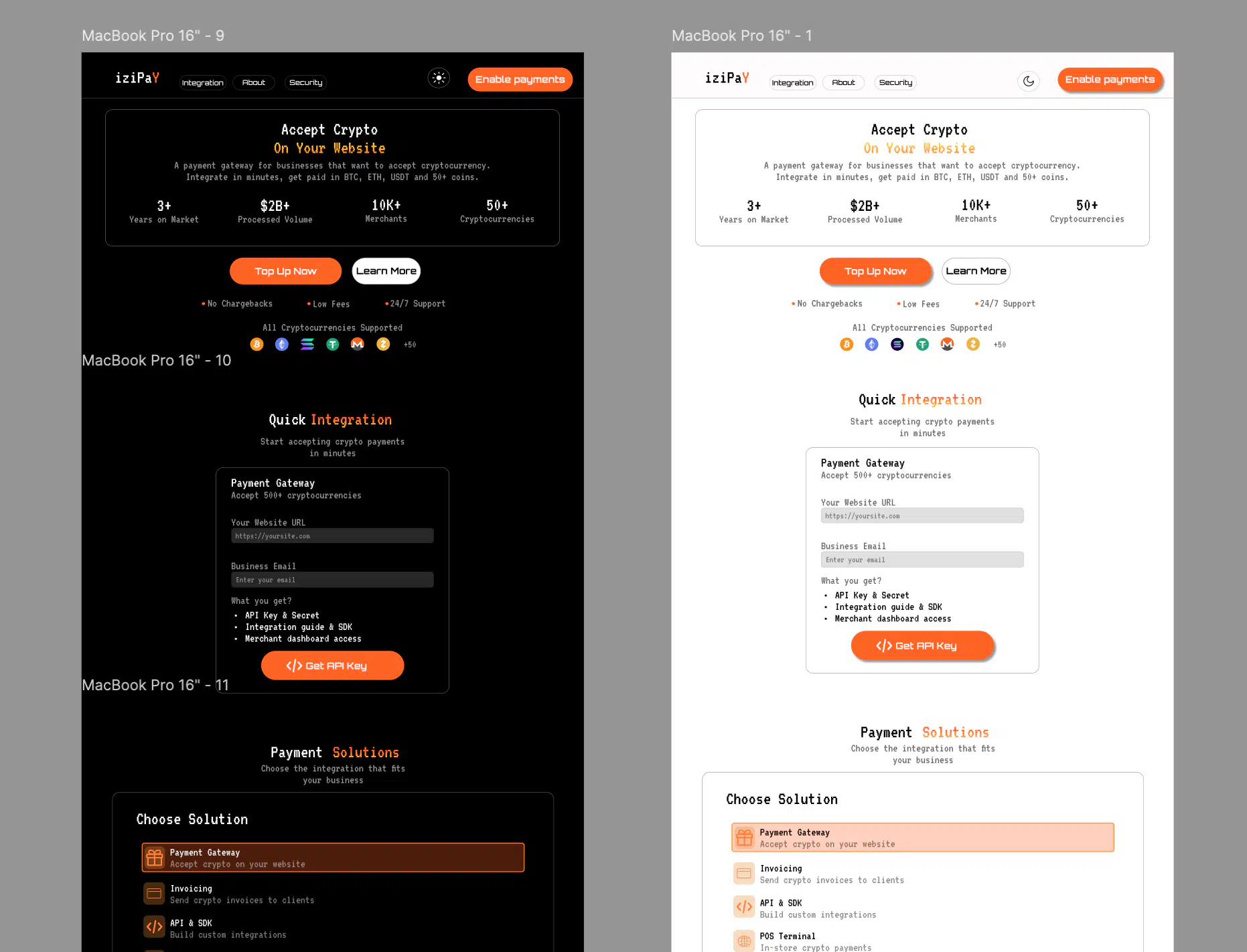Toggle the sun theme switch in the dark header
The width and height of the screenshot is (1247, 952).
click(439, 78)
